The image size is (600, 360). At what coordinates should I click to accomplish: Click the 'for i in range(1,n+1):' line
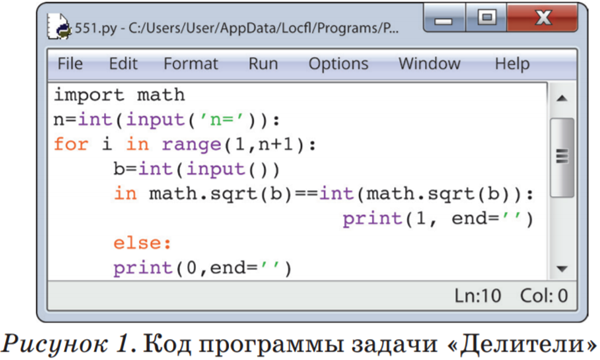click(x=185, y=145)
